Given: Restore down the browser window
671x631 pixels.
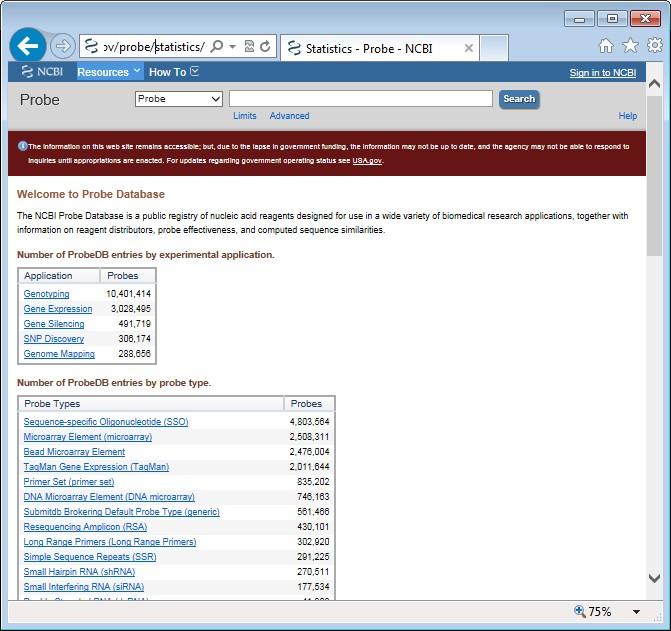Looking at the screenshot, I should [612, 19].
